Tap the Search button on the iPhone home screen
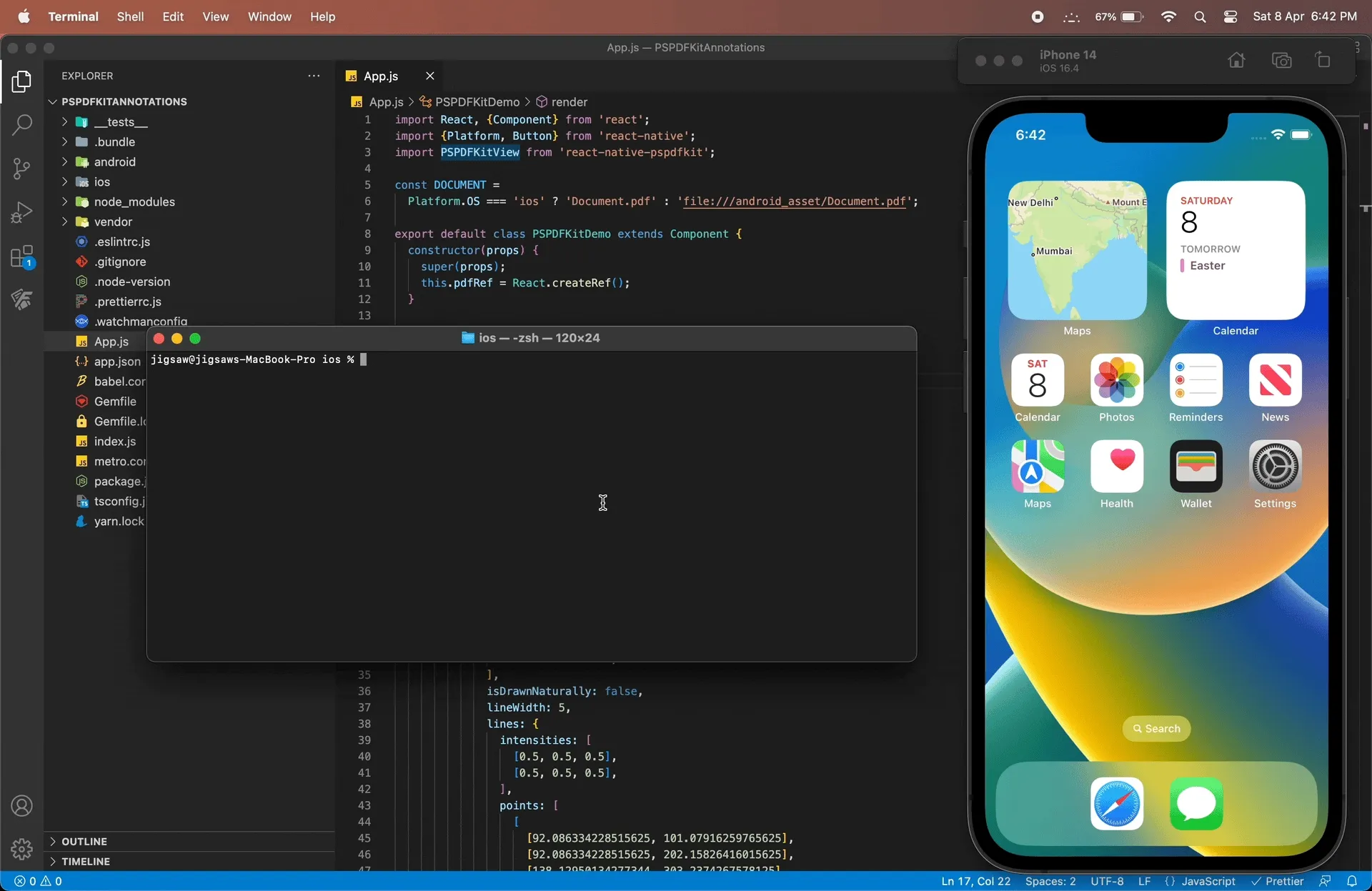 click(x=1156, y=729)
